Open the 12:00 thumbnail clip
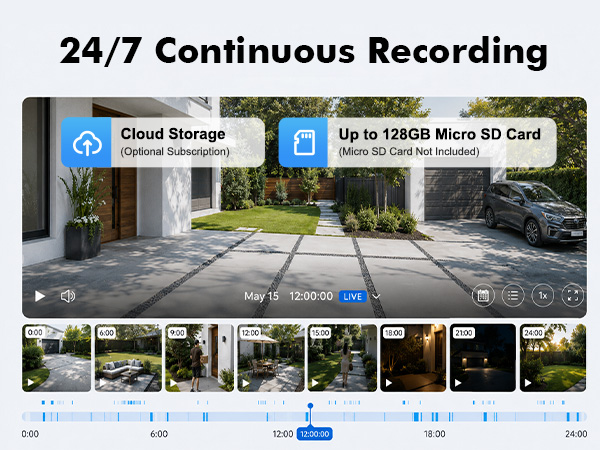The width and height of the screenshot is (600, 450). coord(271,358)
